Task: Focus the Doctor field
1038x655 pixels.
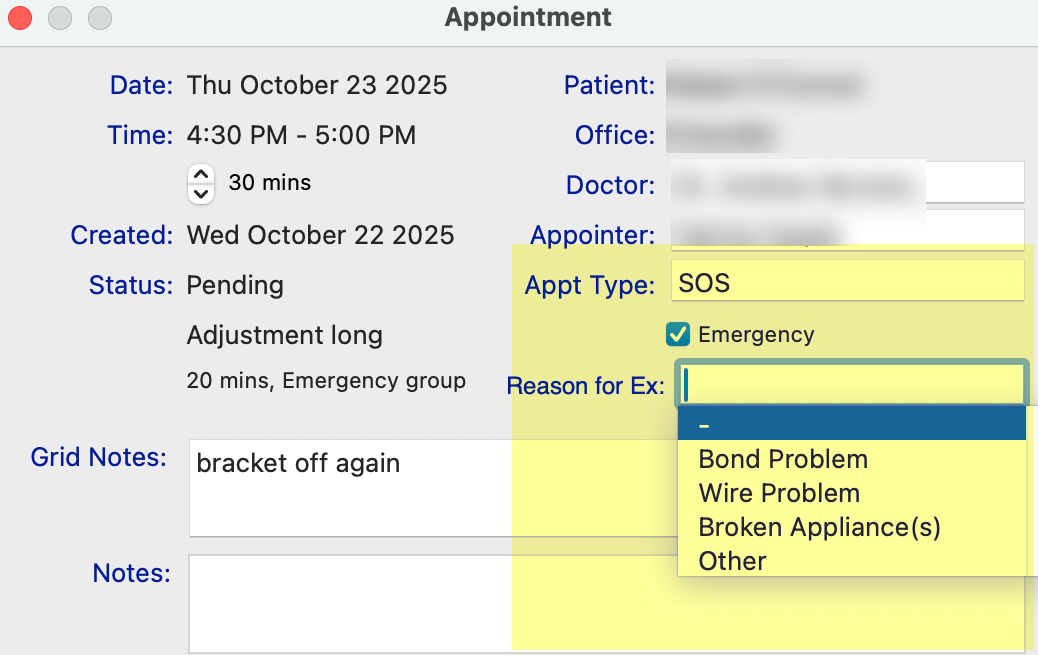Action: pyautogui.click(x=847, y=184)
